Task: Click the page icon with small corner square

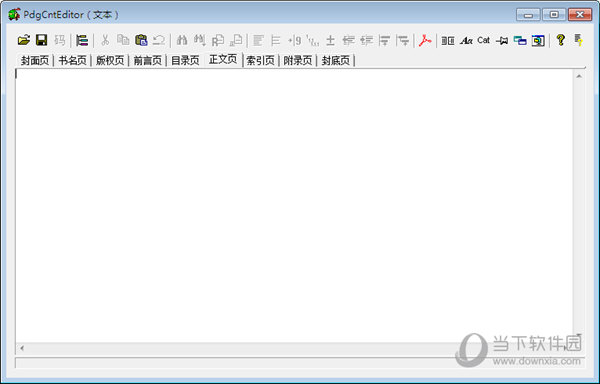Action: click(x=236, y=40)
